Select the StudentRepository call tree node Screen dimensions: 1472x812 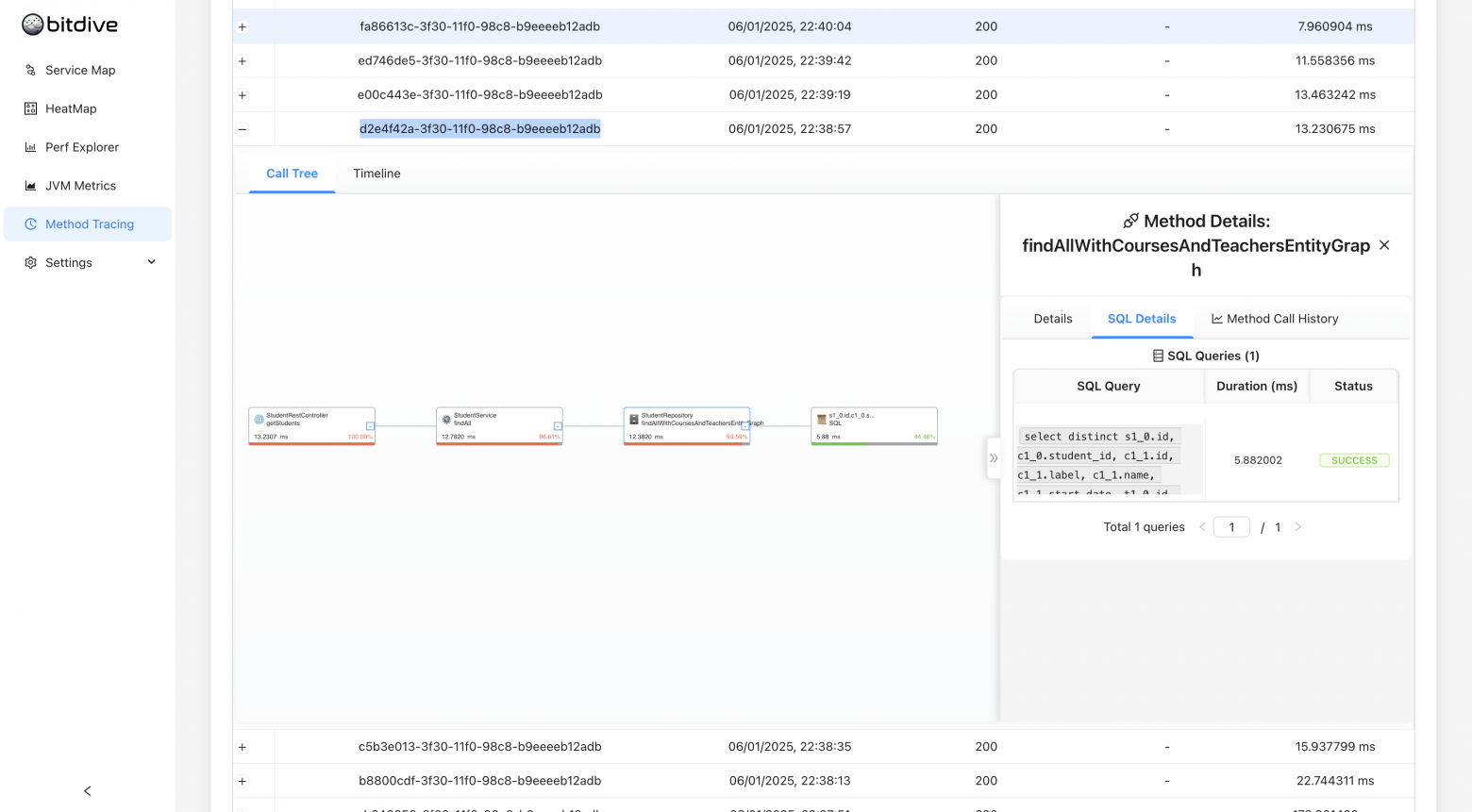tap(687, 426)
